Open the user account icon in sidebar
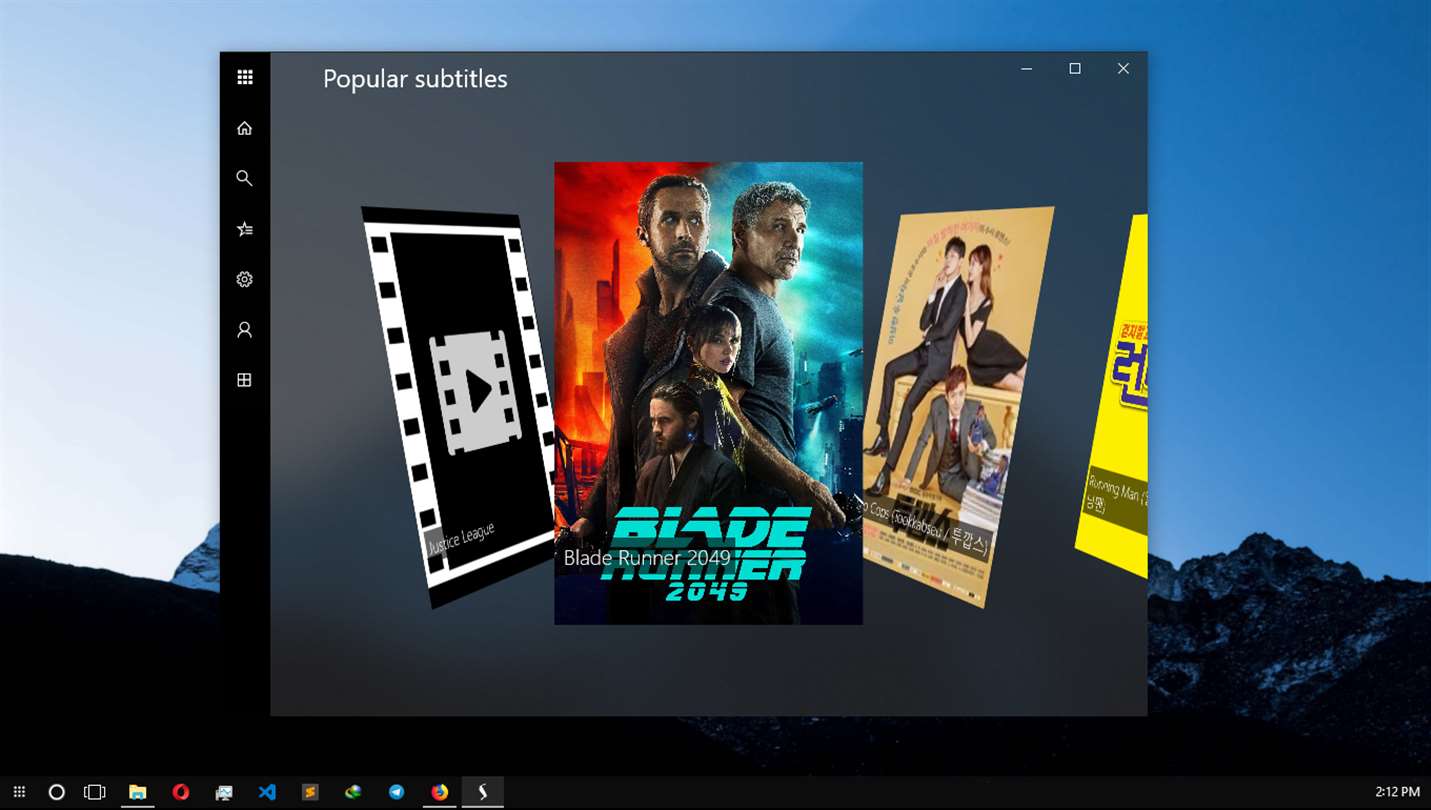This screenshot has width=1431, height=810. [244, 329]
